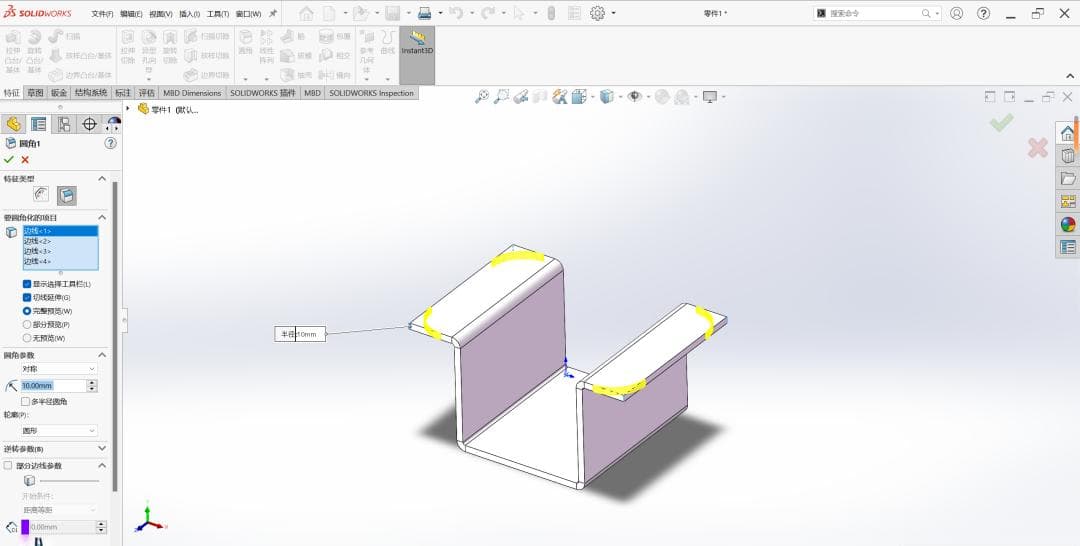Collapse the 部分边线参数 section chevron

(x=102, y=465)
